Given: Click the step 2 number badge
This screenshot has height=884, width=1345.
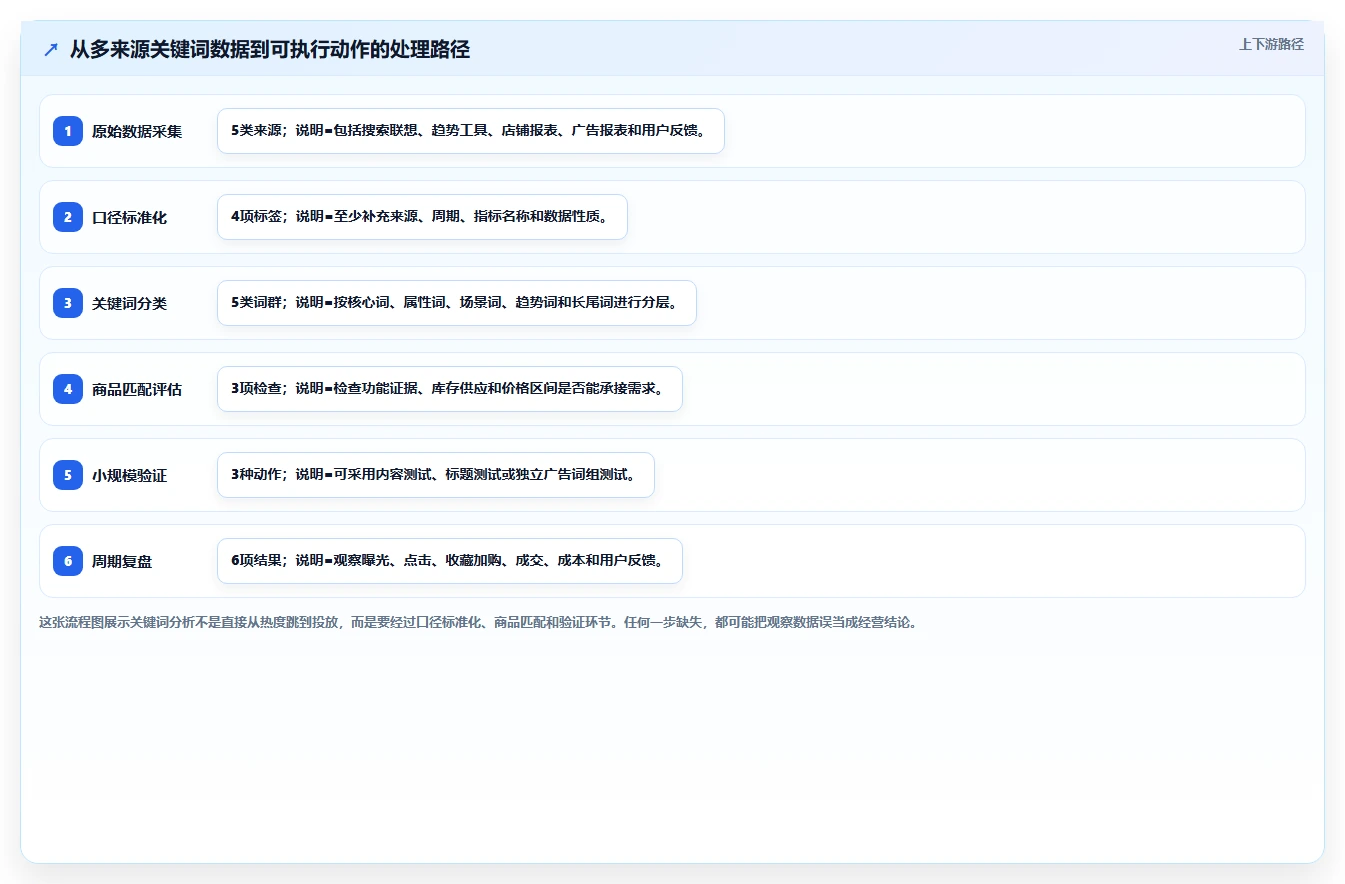Looking at the screenshot, I should pyautogui.click(x=68, y=217).
